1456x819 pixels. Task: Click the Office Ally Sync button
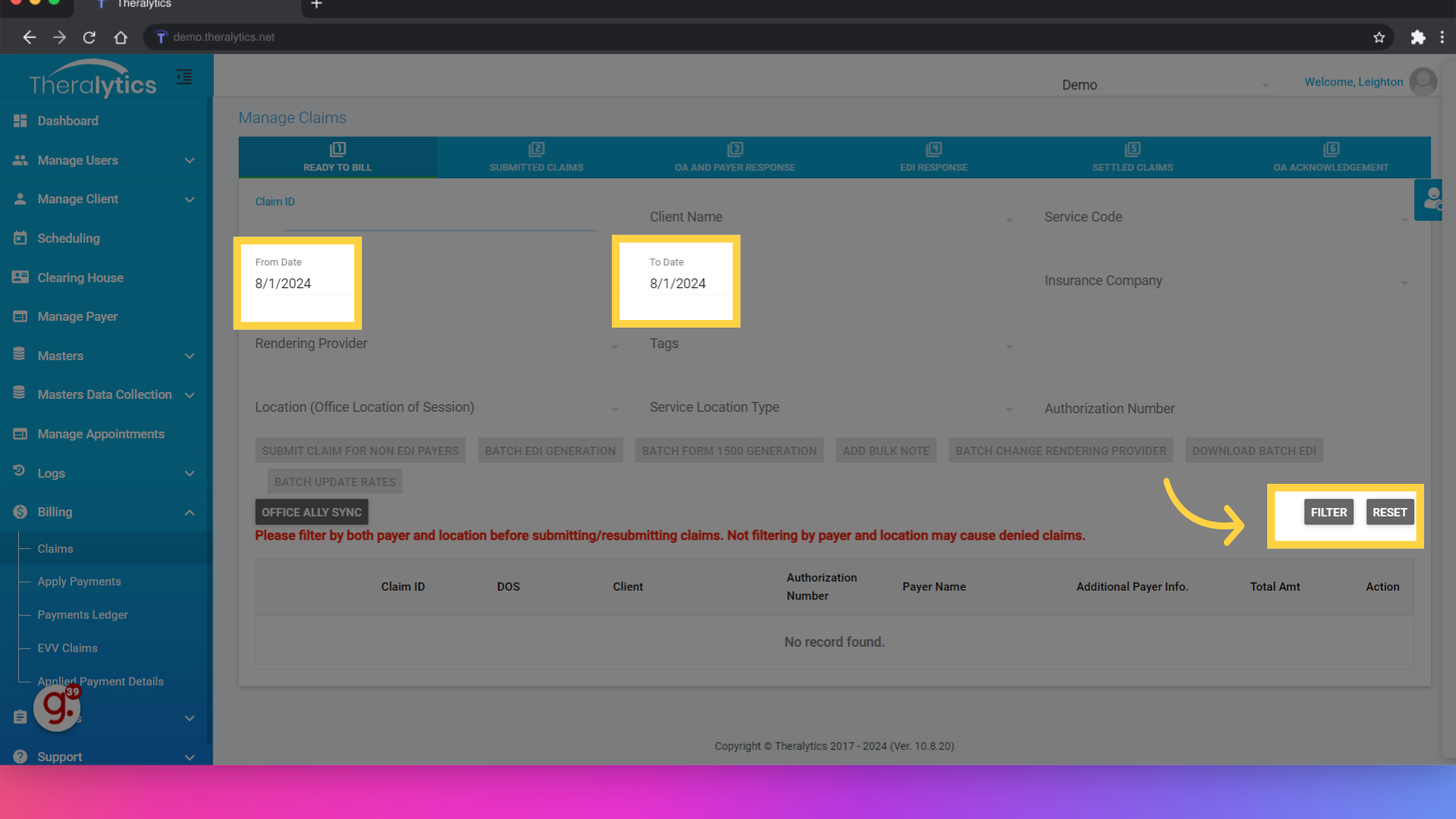(311, 512)
